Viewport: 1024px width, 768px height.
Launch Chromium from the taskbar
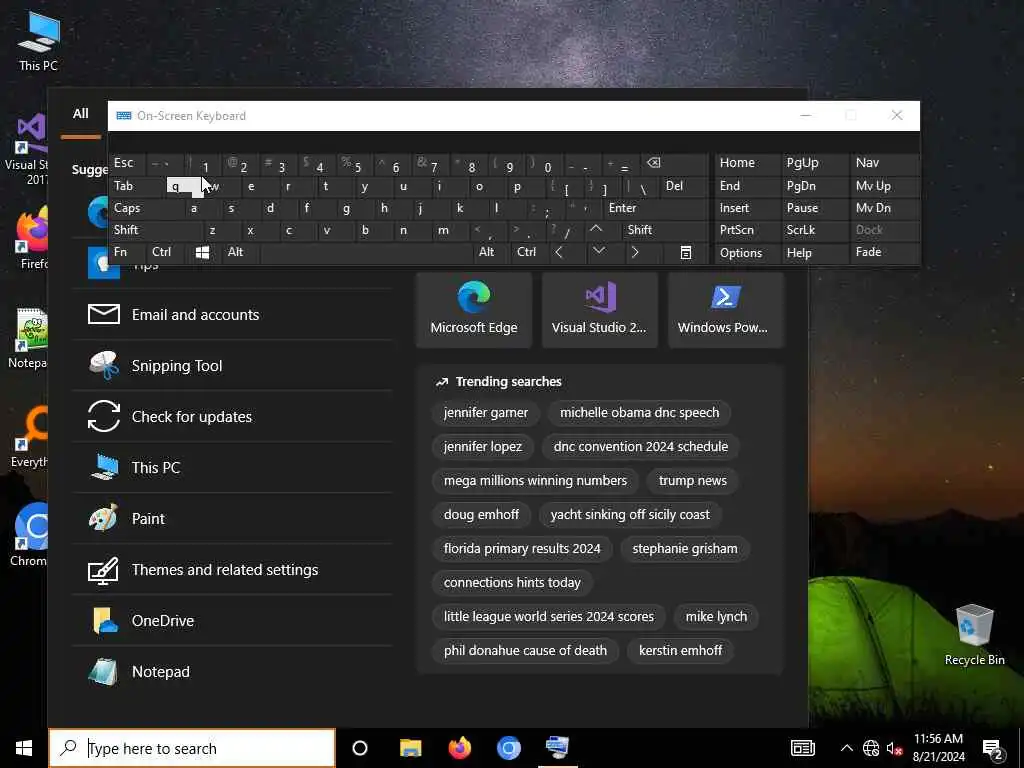(509, 748)
